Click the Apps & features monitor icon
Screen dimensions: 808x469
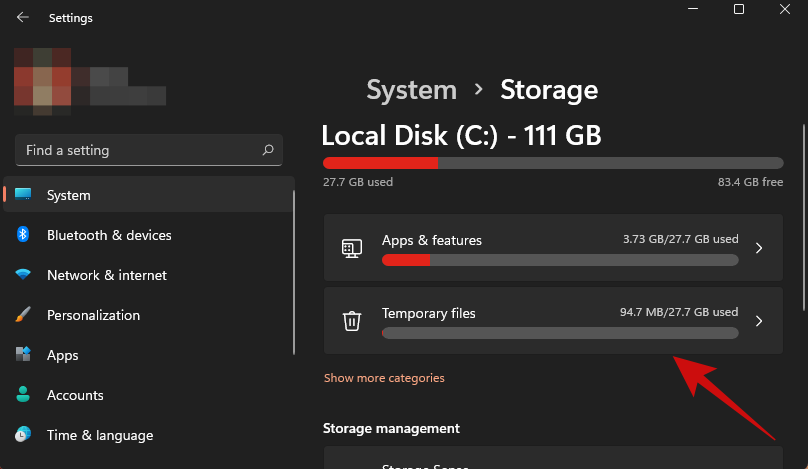click(352, 248)
